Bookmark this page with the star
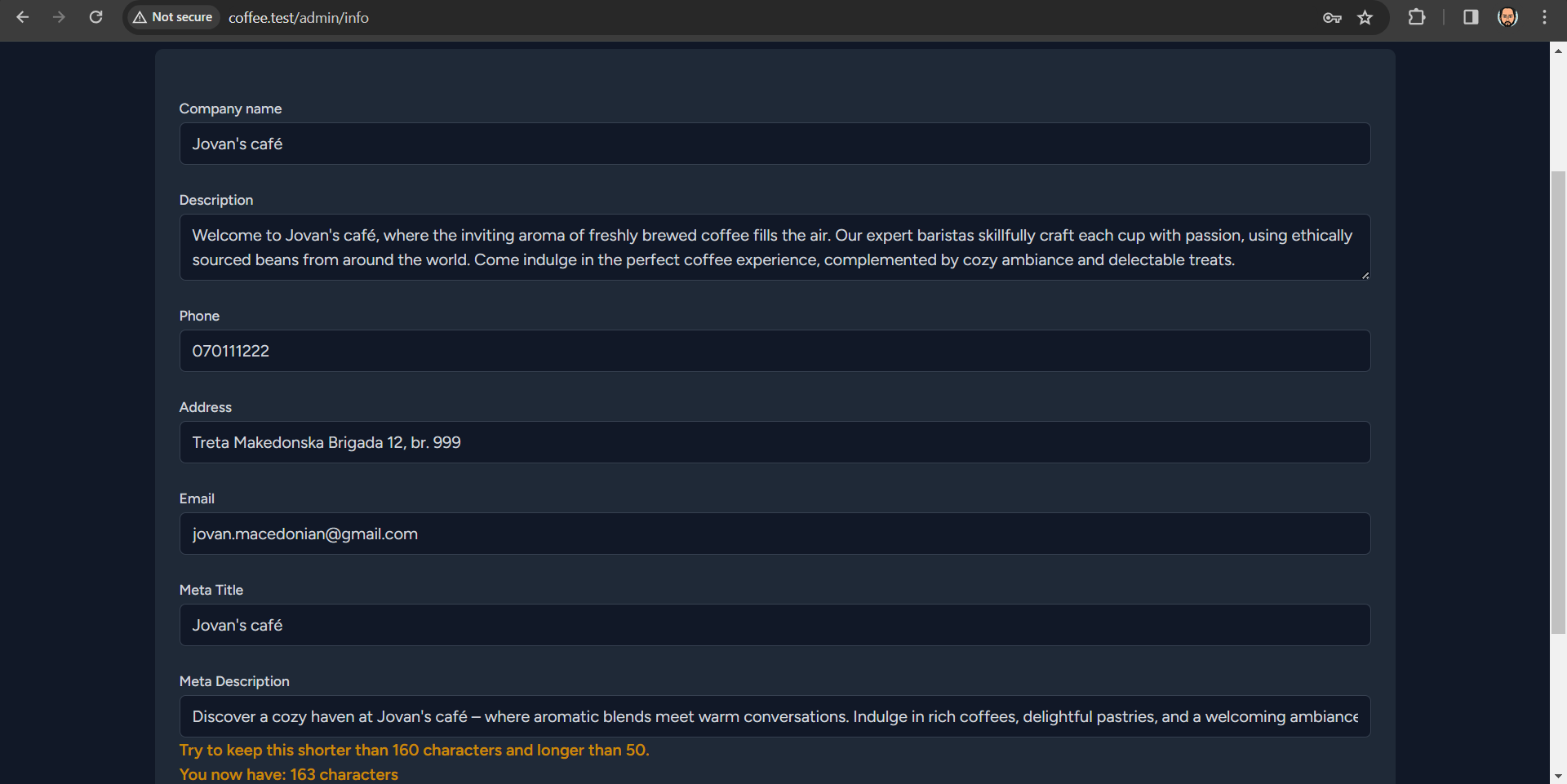Screen dimensions: 1567x784 click(1365, 18)
